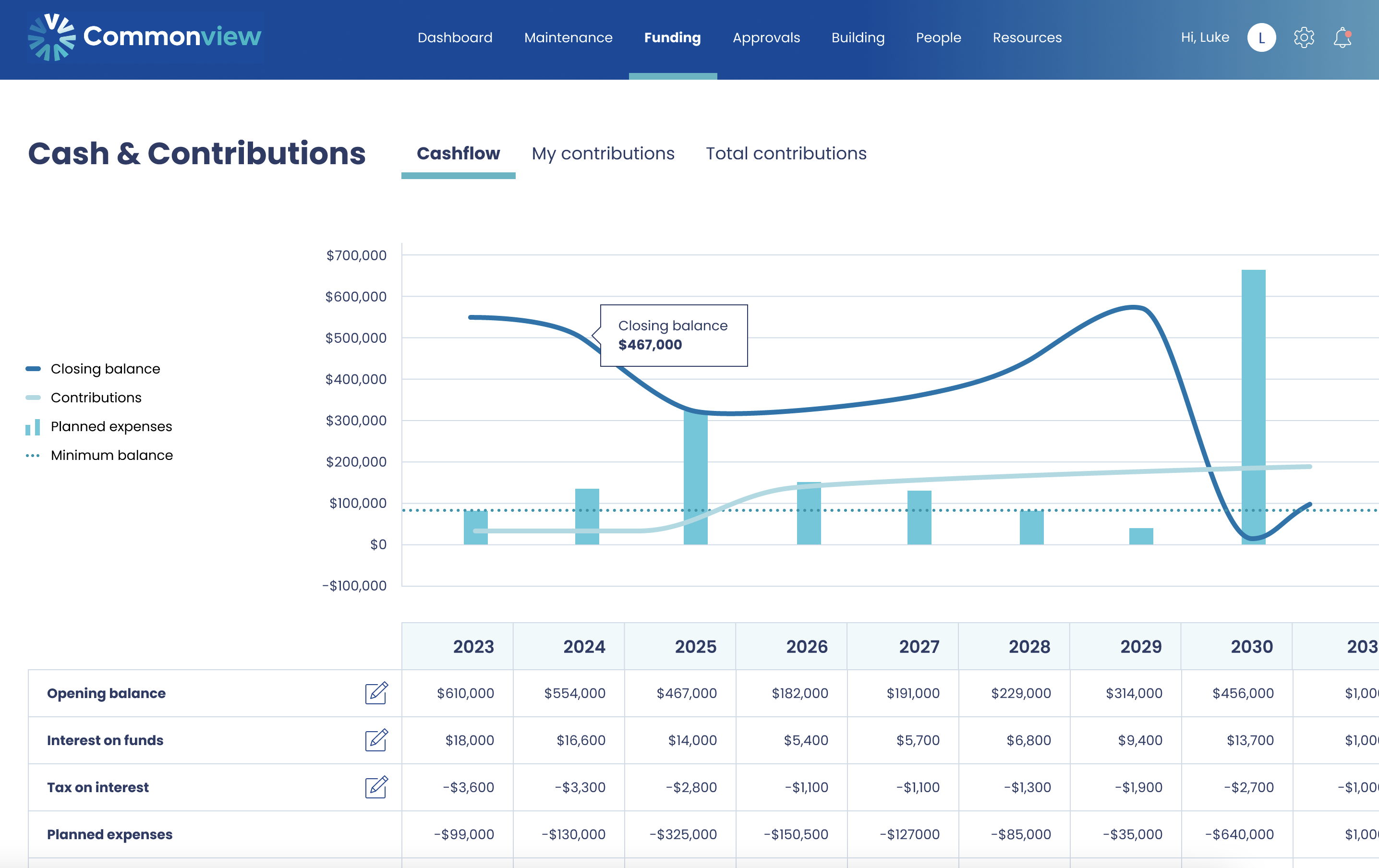1379x868 pixels.
Task: Edit the Interest on funds row
Action: (x=376, y=740)
